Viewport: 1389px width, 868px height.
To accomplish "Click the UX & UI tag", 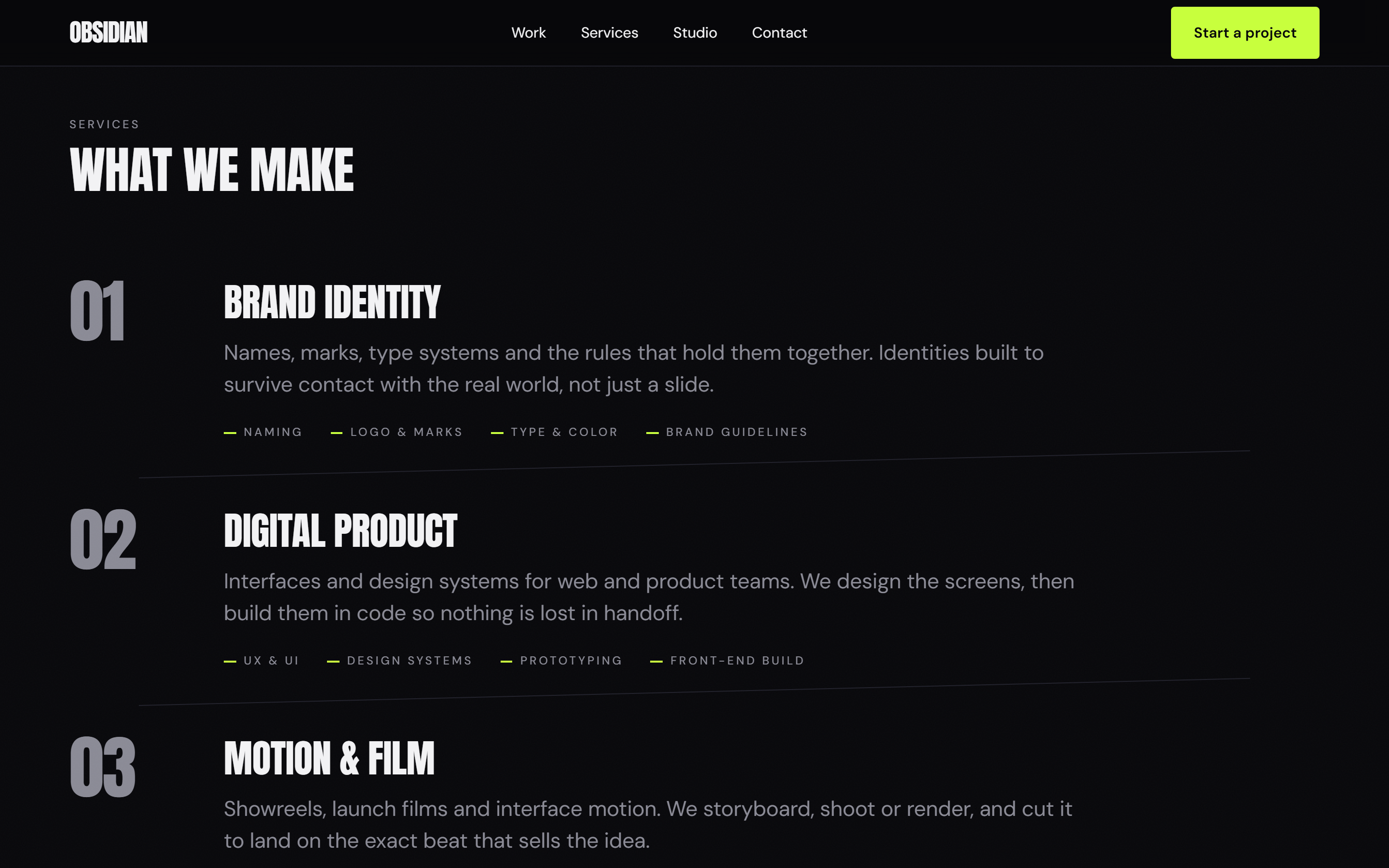I will click(261, 661).
